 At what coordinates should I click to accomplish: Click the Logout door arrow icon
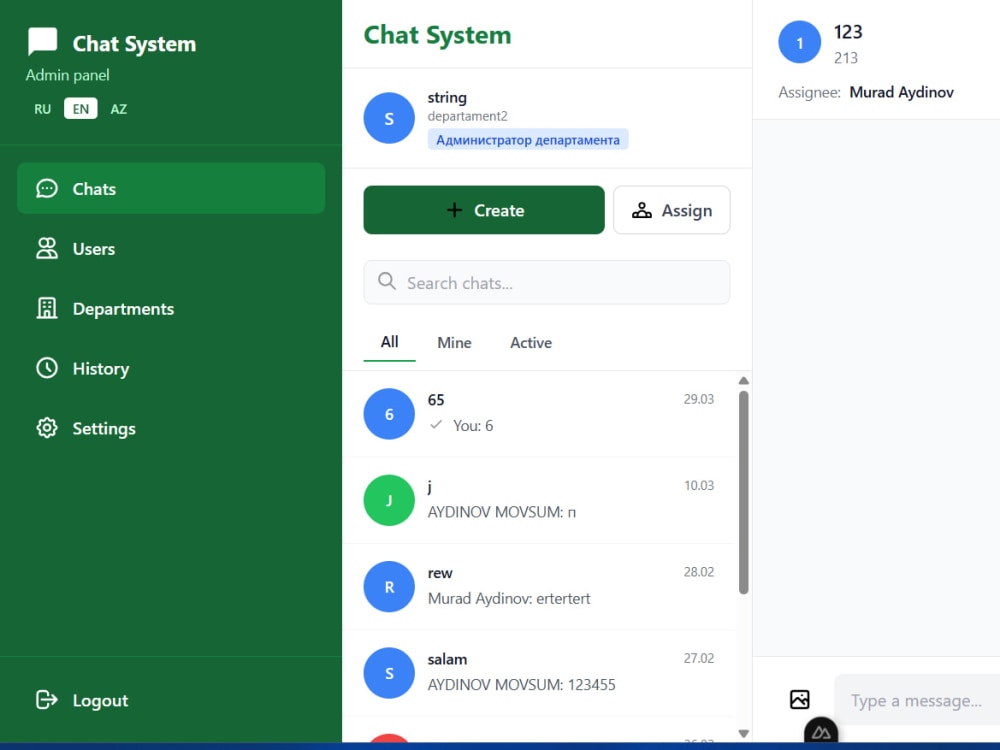pos(47,700)
